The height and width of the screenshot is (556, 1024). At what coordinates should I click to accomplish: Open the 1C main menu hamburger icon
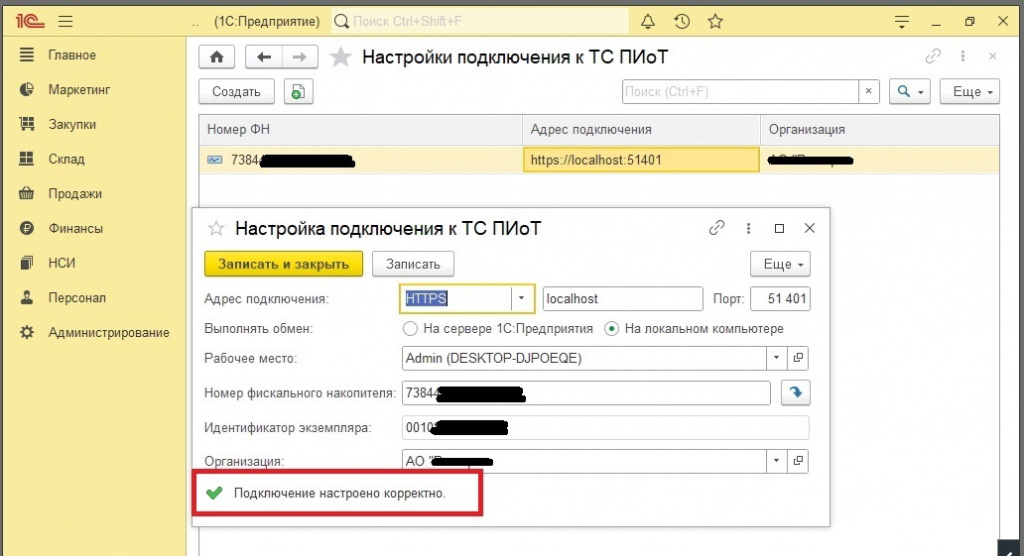tap(65, 22)
